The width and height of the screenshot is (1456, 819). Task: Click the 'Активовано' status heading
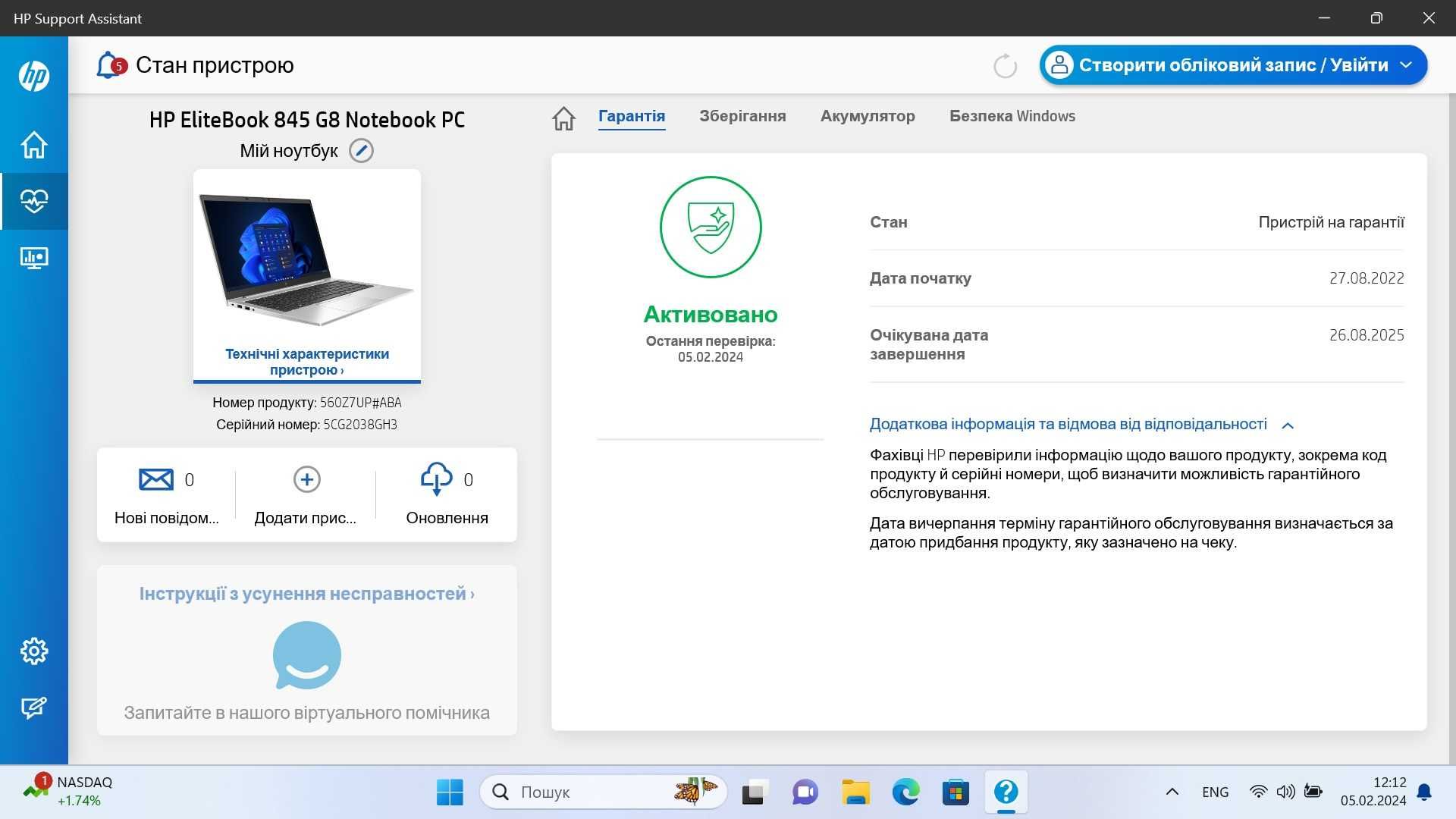point(711,314)
